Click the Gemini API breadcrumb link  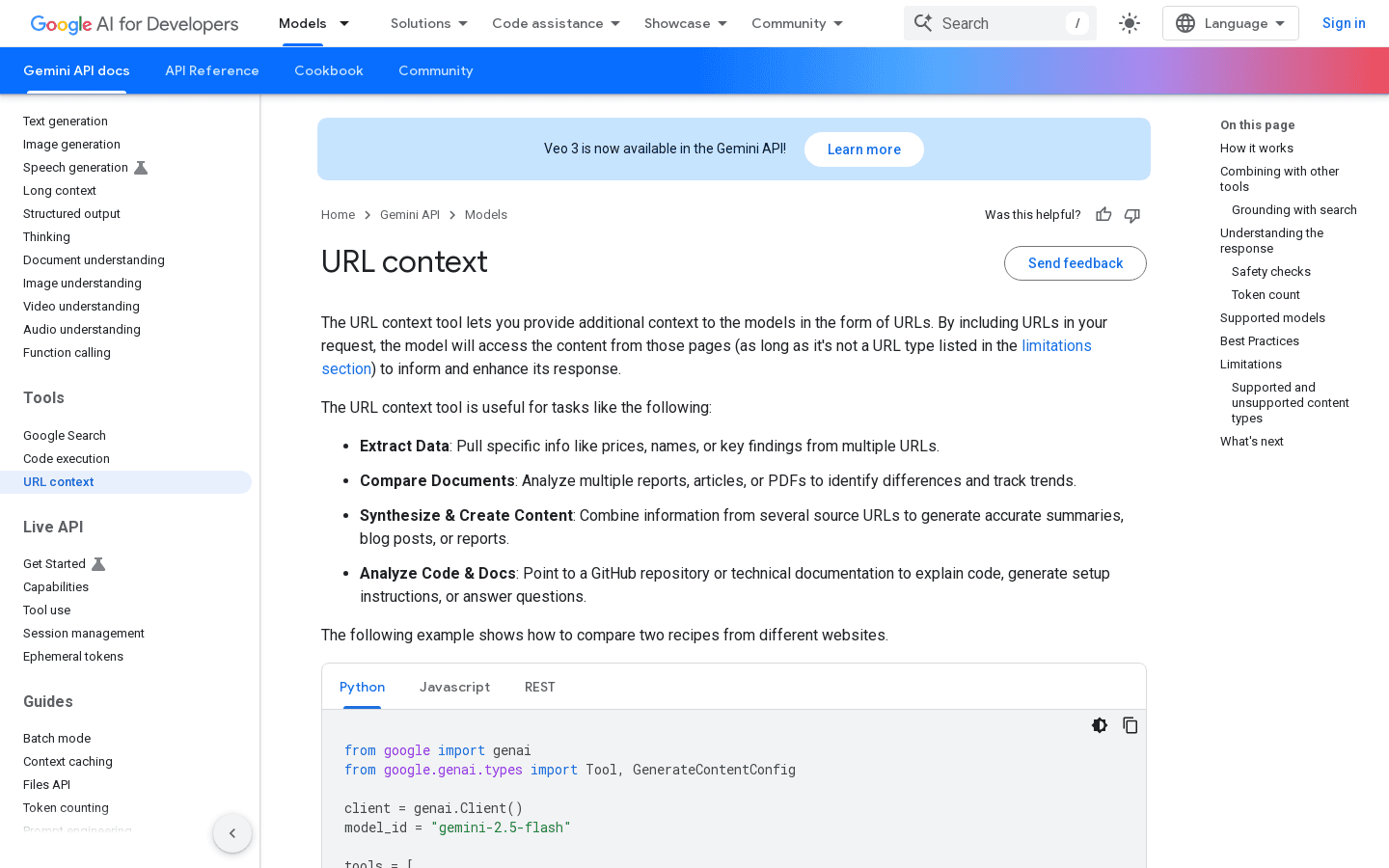click(x=410, y=215)
